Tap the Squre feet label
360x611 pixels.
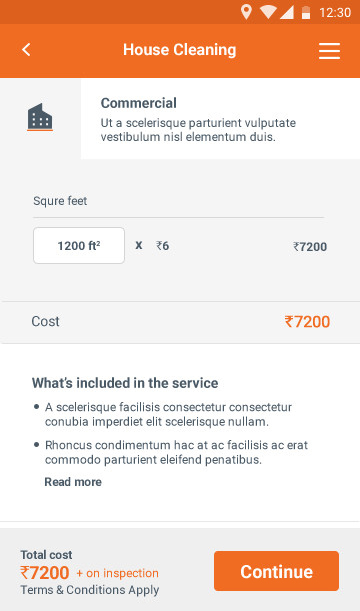pyautogui.click(x=60, y=201)
